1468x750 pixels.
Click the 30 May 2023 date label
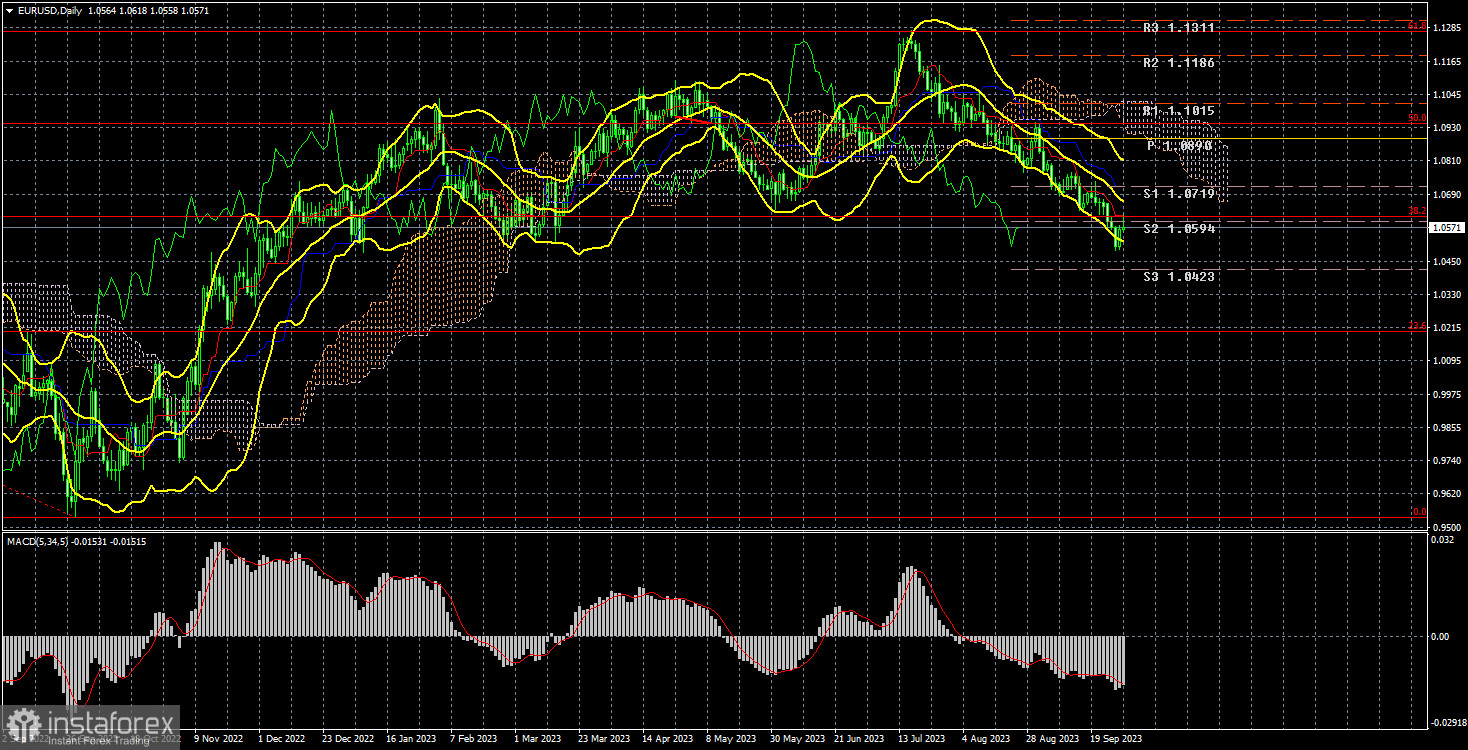797,739
